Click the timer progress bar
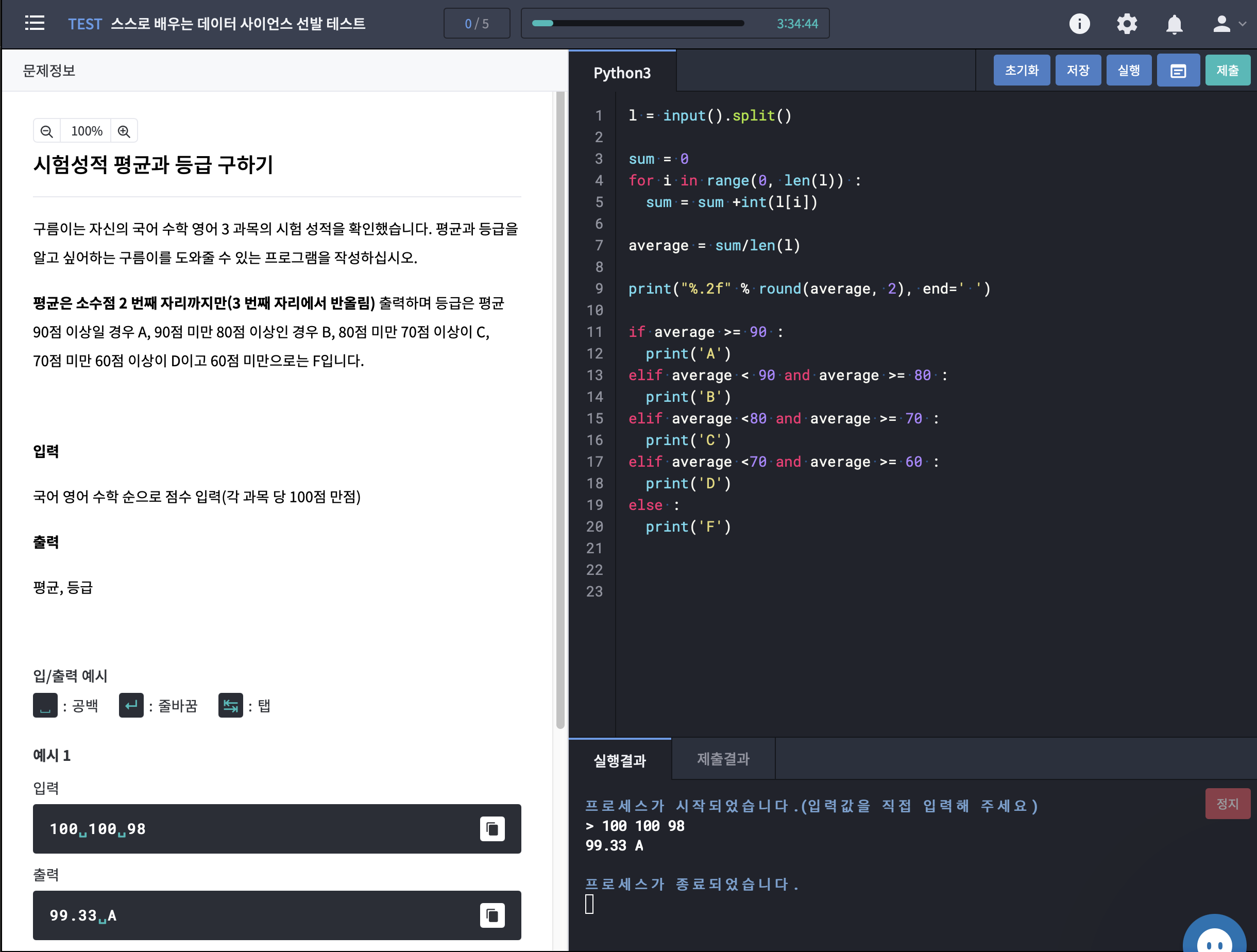The height and width of the screenshot is (952, 1257). 638,23
